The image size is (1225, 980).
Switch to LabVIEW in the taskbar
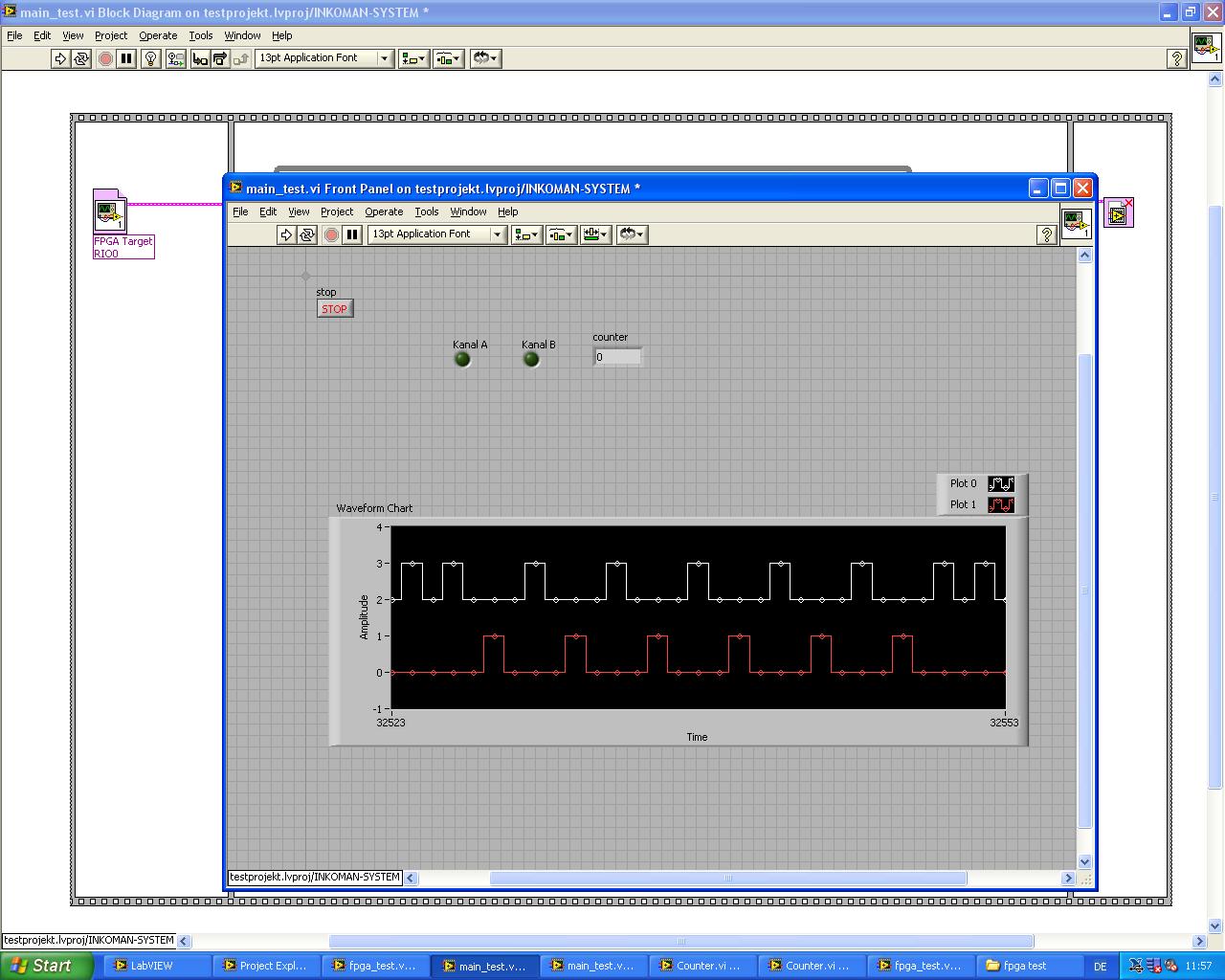coord(157,966)
